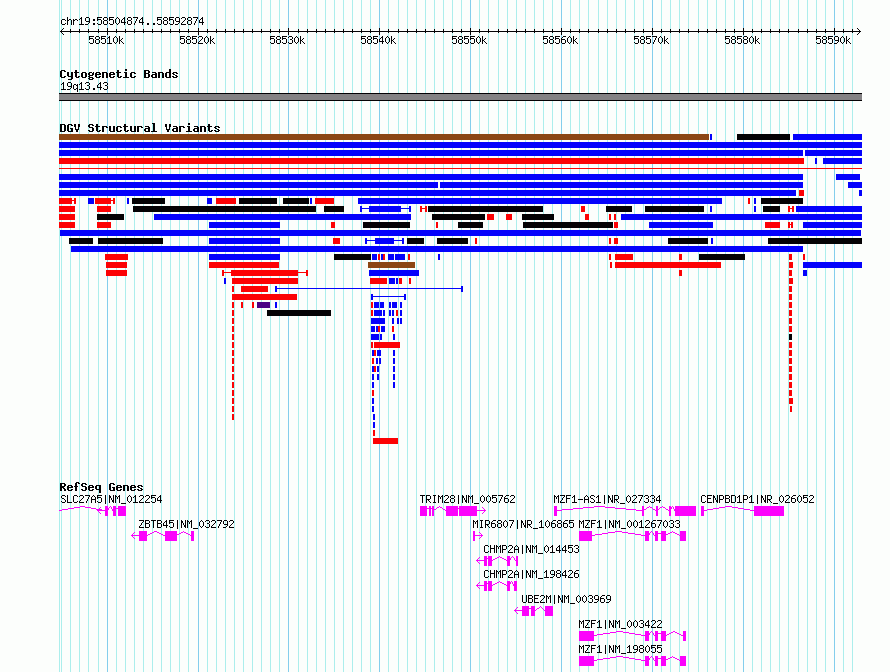The height and width of the screenshot is (672, 890).
Task: Click the SLC27A5|NM_012254 gene label
Action: click(x=111, y=499)
